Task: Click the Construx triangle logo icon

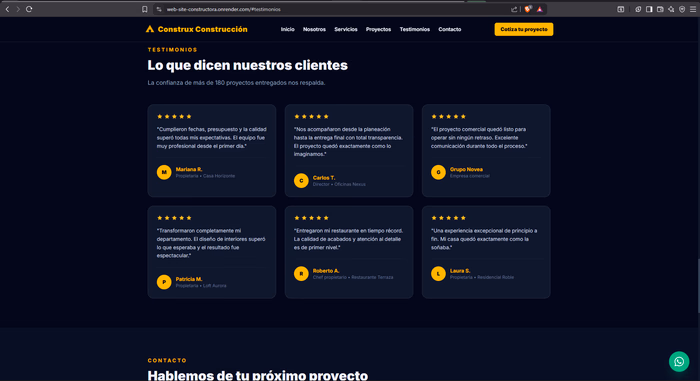Action: click(x=150, y=29)
